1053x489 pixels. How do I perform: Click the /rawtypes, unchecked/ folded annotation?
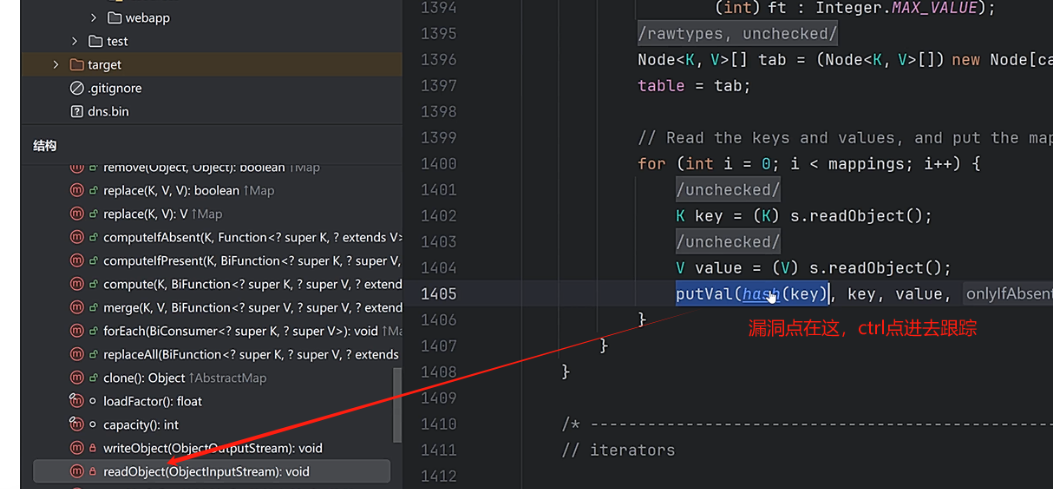pyautogui.click(x=738, y=34)
